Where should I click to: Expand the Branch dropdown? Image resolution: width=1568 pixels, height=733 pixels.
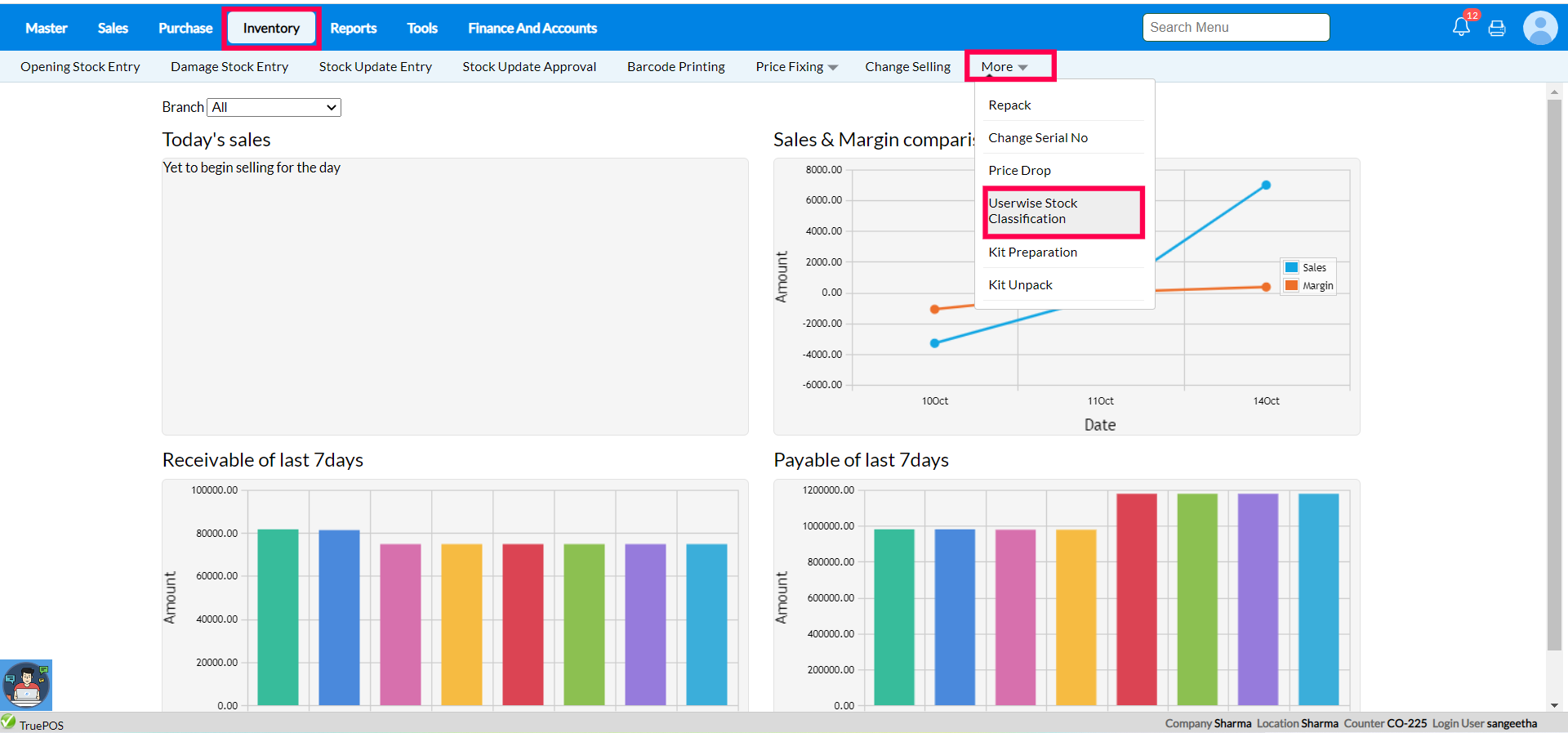pos(274,107)
